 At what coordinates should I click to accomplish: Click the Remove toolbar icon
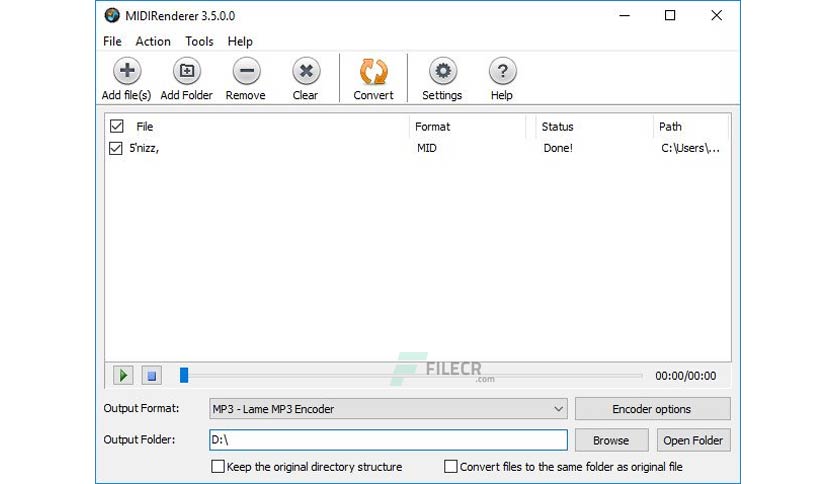click(246, 71)
